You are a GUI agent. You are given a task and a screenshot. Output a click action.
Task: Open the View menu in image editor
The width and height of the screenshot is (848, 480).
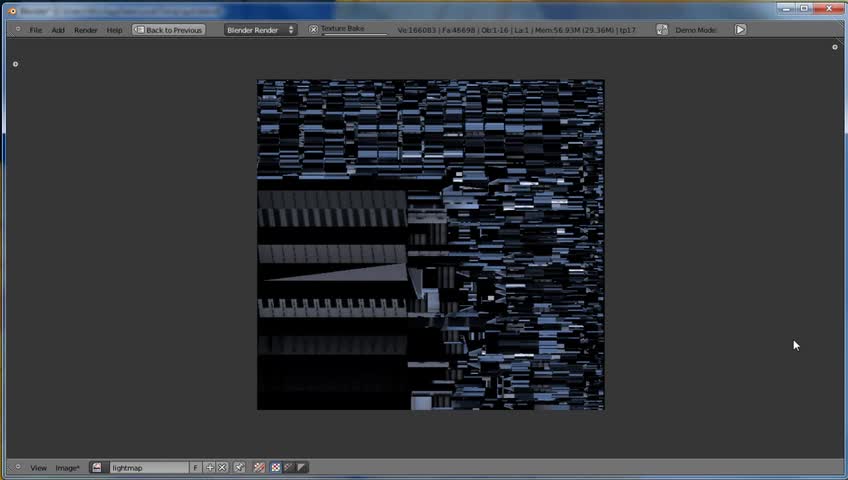click(x=38, y=468)
